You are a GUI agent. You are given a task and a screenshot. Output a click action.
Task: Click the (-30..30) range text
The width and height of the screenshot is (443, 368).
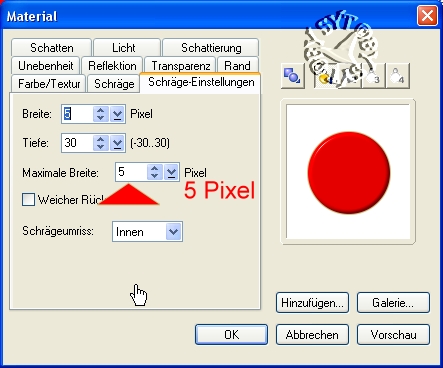pyautogui.click(x=150, y=143)
